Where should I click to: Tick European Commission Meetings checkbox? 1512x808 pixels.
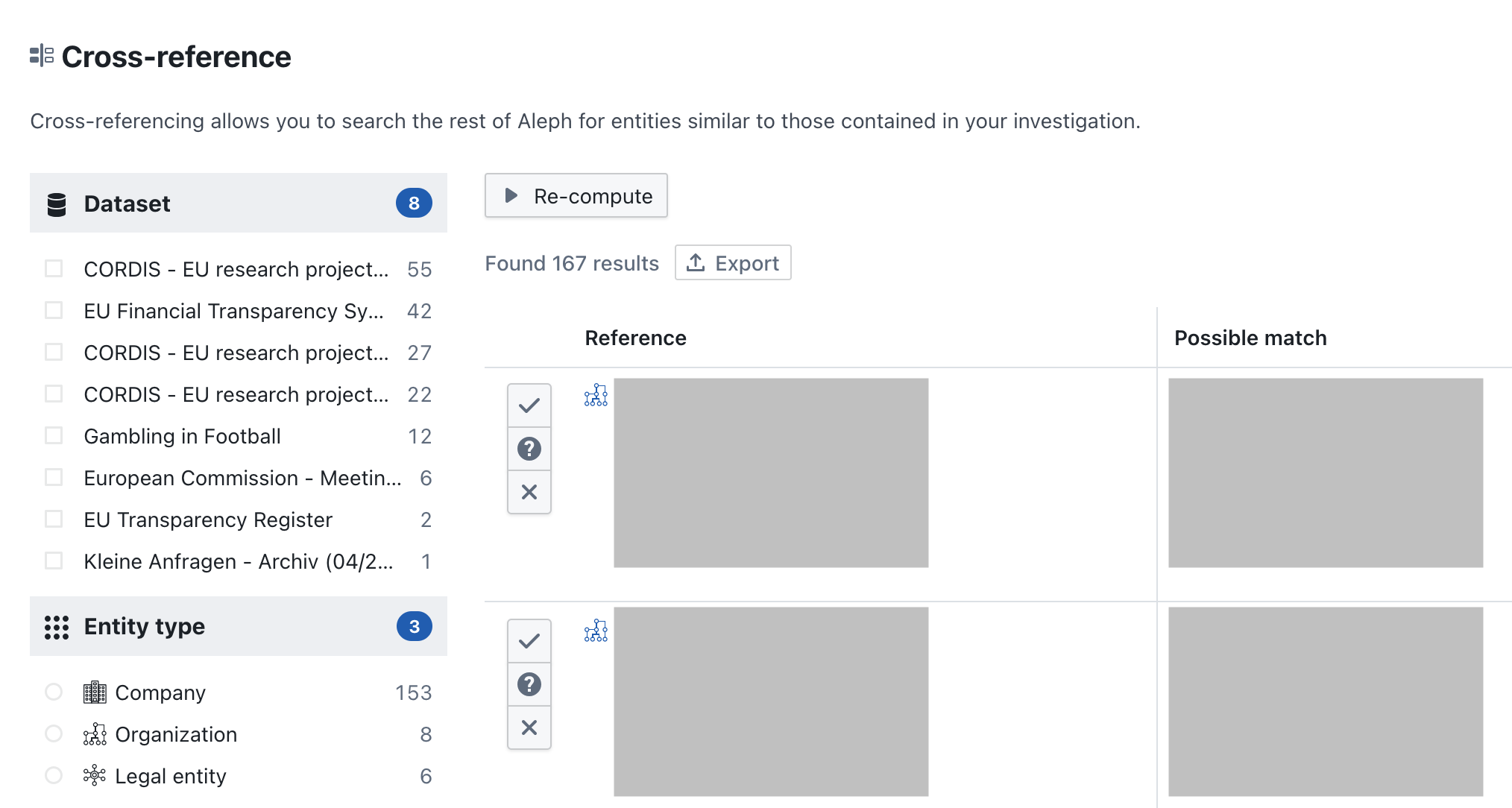coord(54,477)
